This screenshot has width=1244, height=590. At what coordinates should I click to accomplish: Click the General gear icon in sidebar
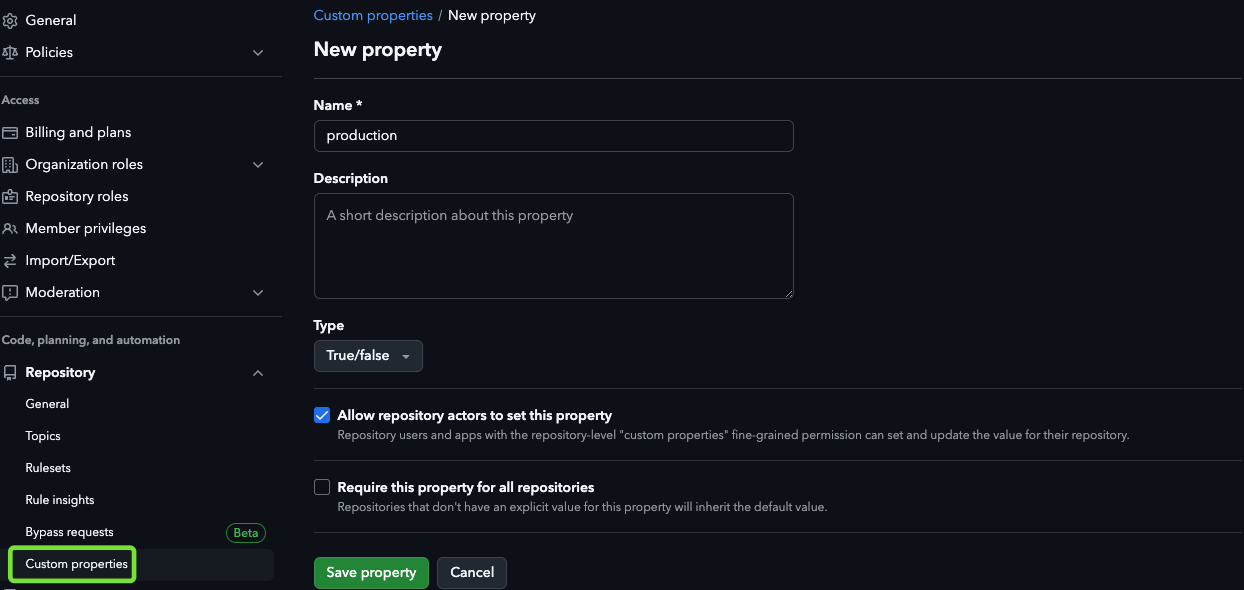click(10, 20)
